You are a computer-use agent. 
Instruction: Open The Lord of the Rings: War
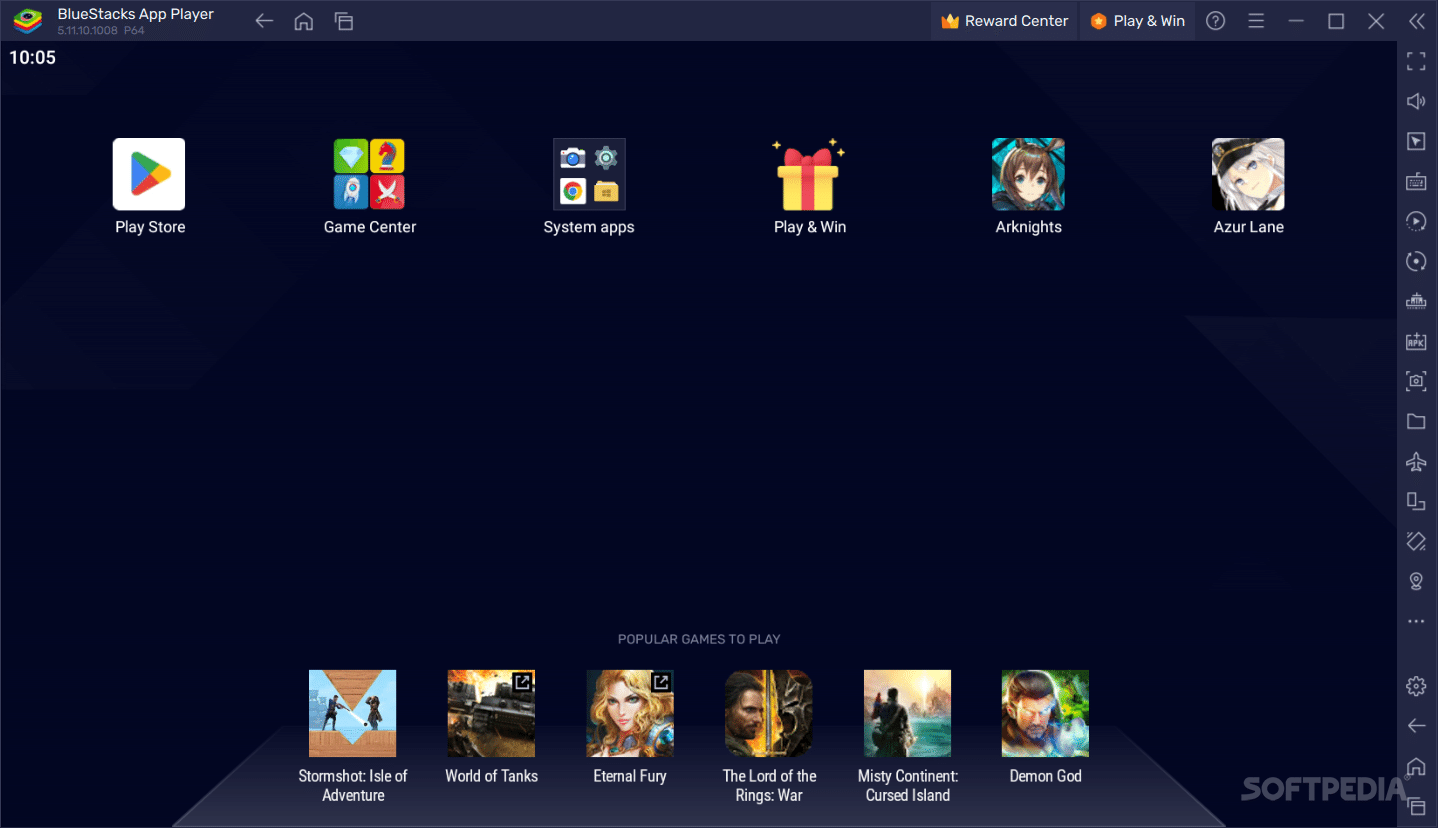769,713
